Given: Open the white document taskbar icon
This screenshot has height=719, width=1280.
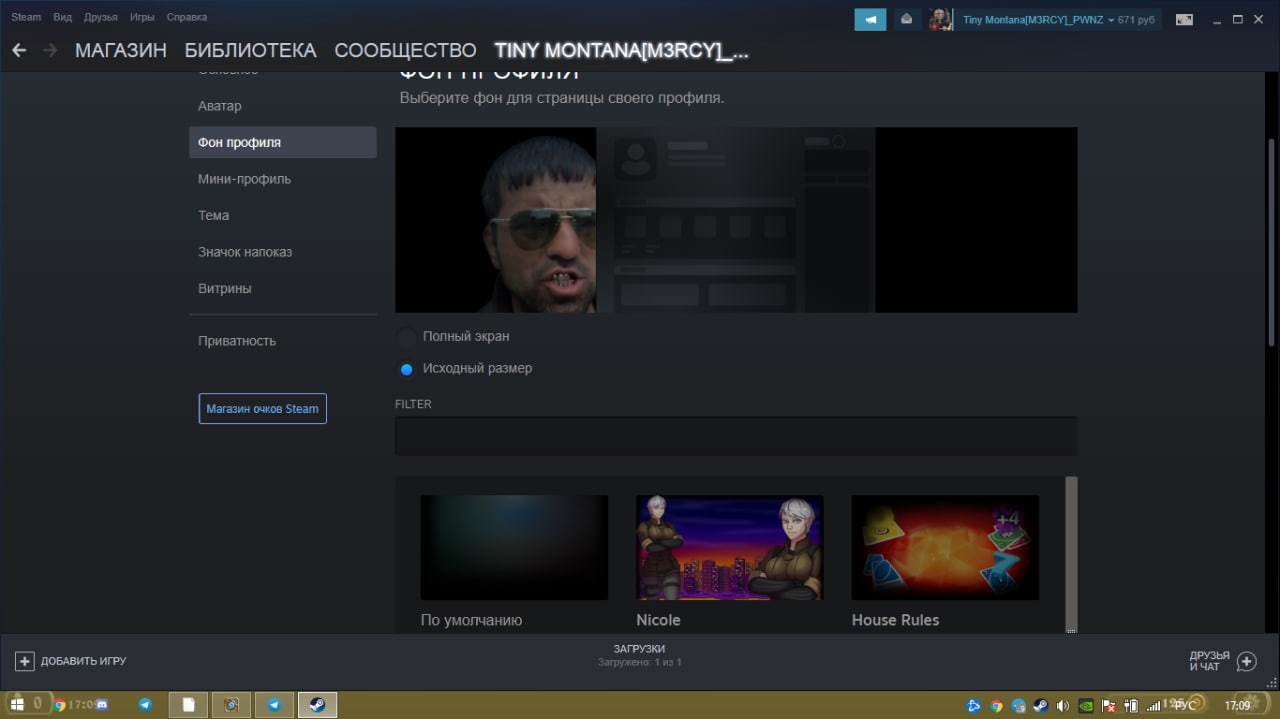Looking at the screenshot, I should coord(188,705).
